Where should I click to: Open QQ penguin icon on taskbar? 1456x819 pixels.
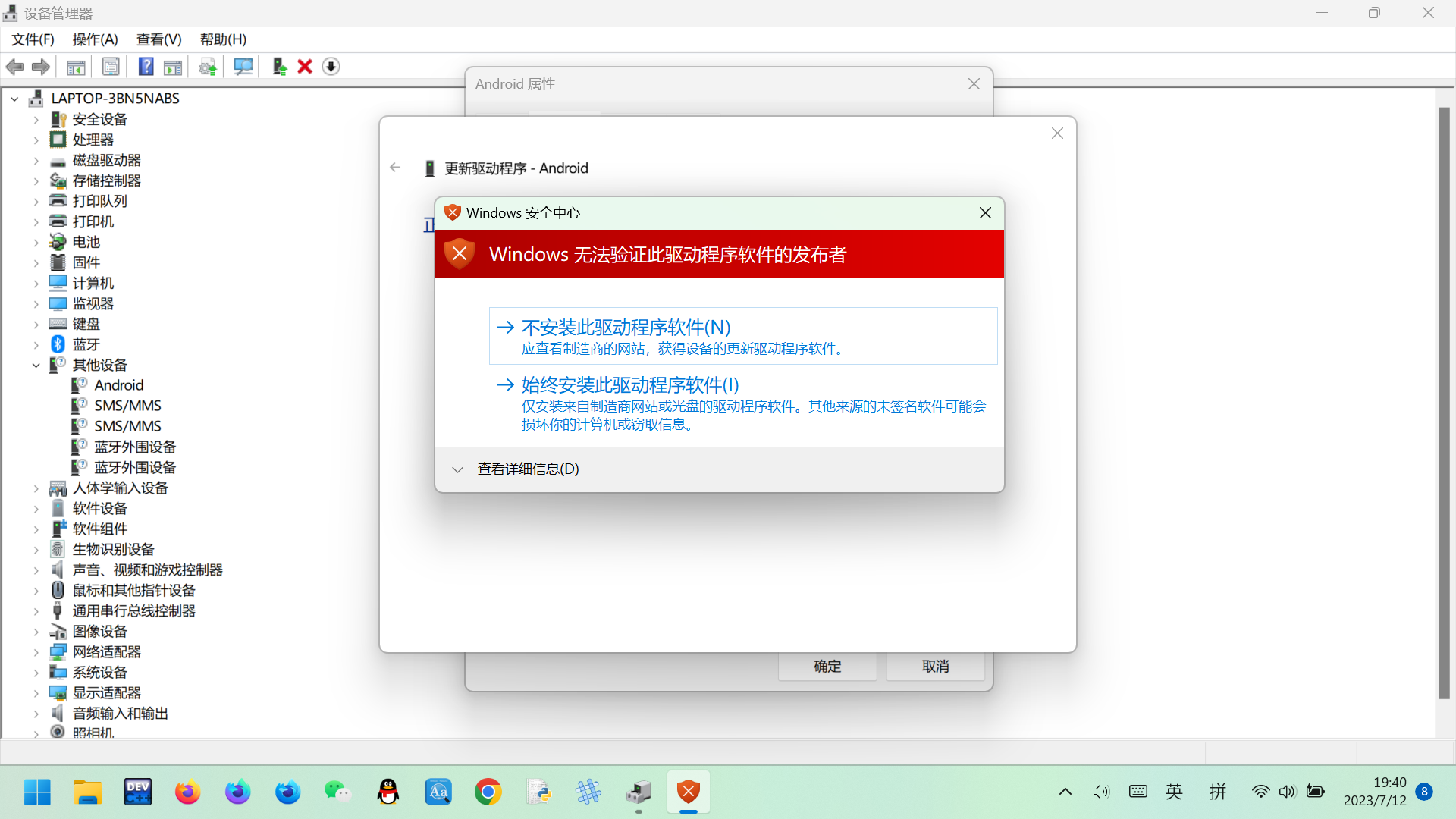pyautogui.click(x=388, y=792)
